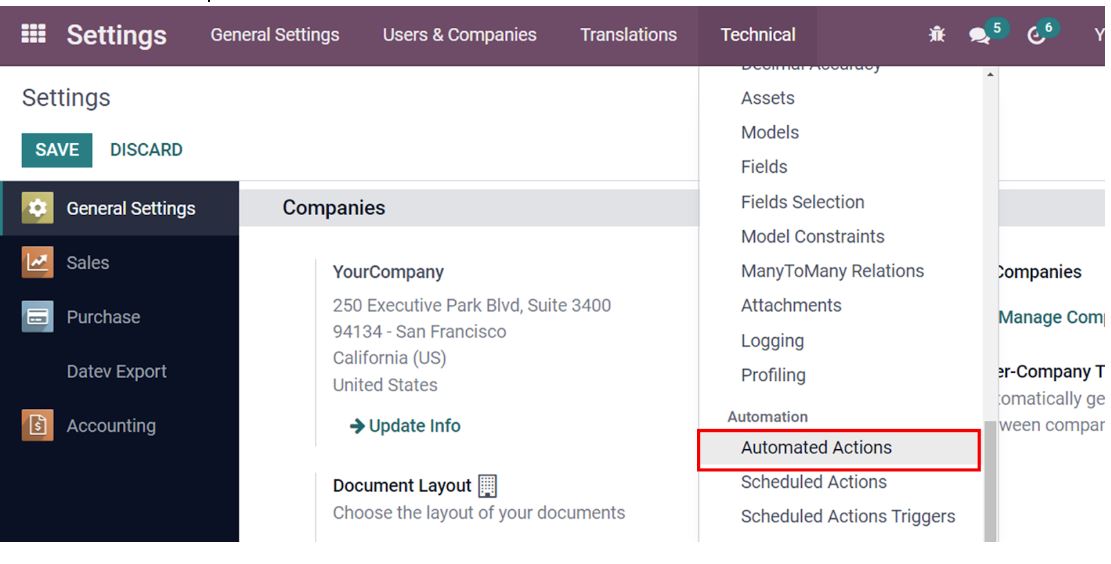
Task: Click the Accounting icon in sidebar
Action: click(x=38, y=426)
